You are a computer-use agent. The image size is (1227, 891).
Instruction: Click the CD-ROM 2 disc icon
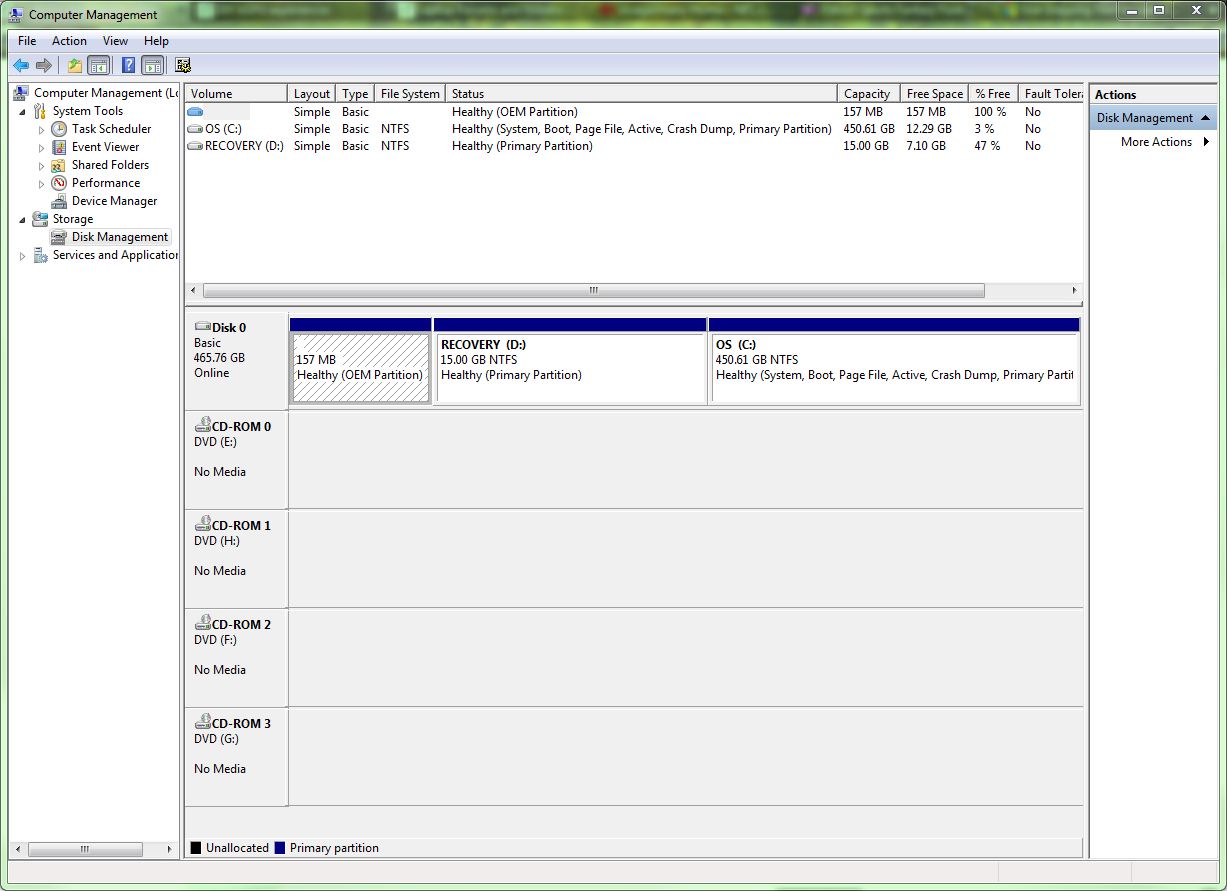(x=203, y=623)
